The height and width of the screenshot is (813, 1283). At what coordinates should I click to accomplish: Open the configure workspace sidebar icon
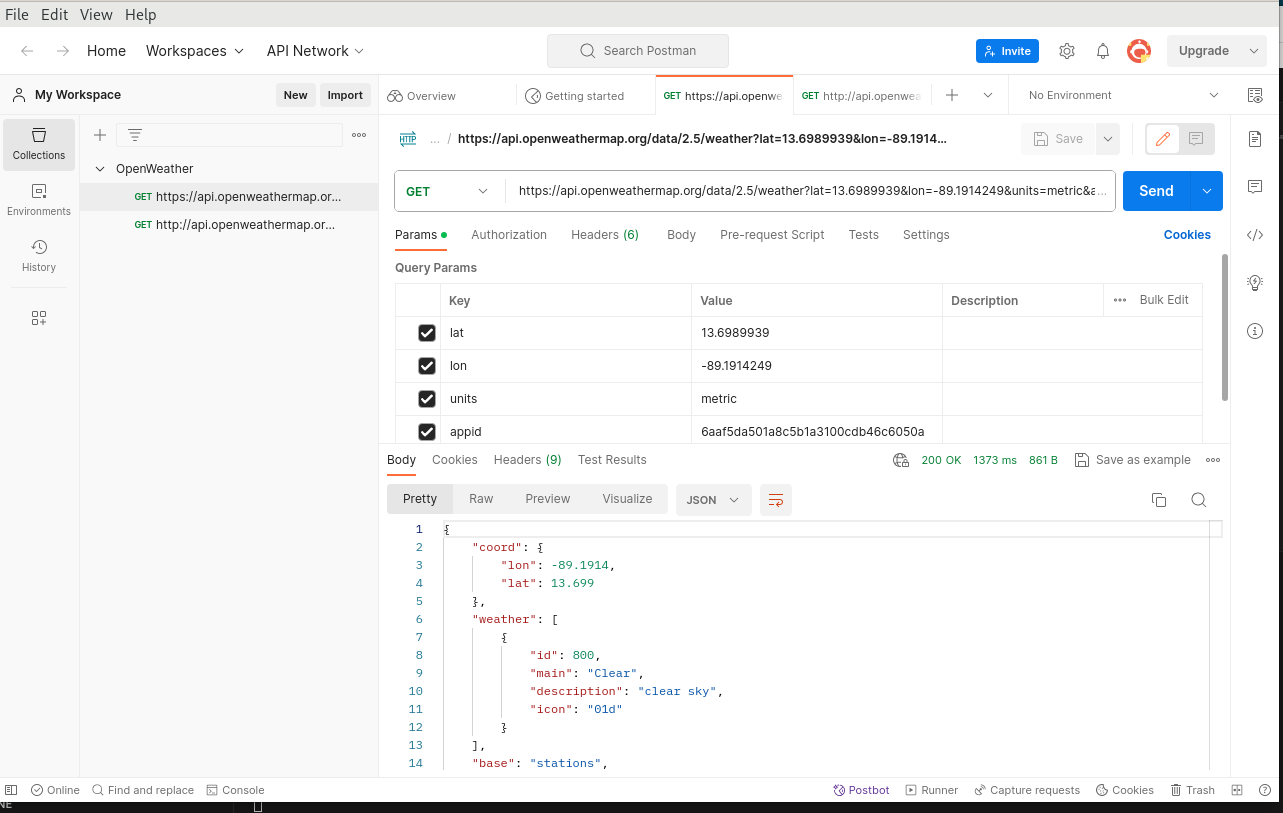pos(39,318)
